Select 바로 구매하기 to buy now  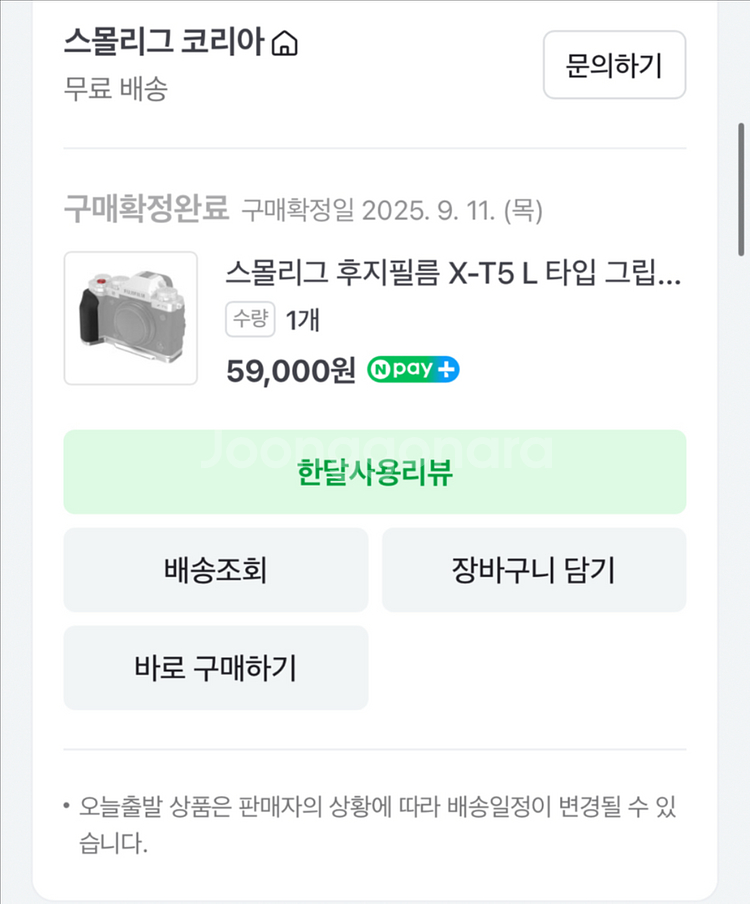click(216, 668)
